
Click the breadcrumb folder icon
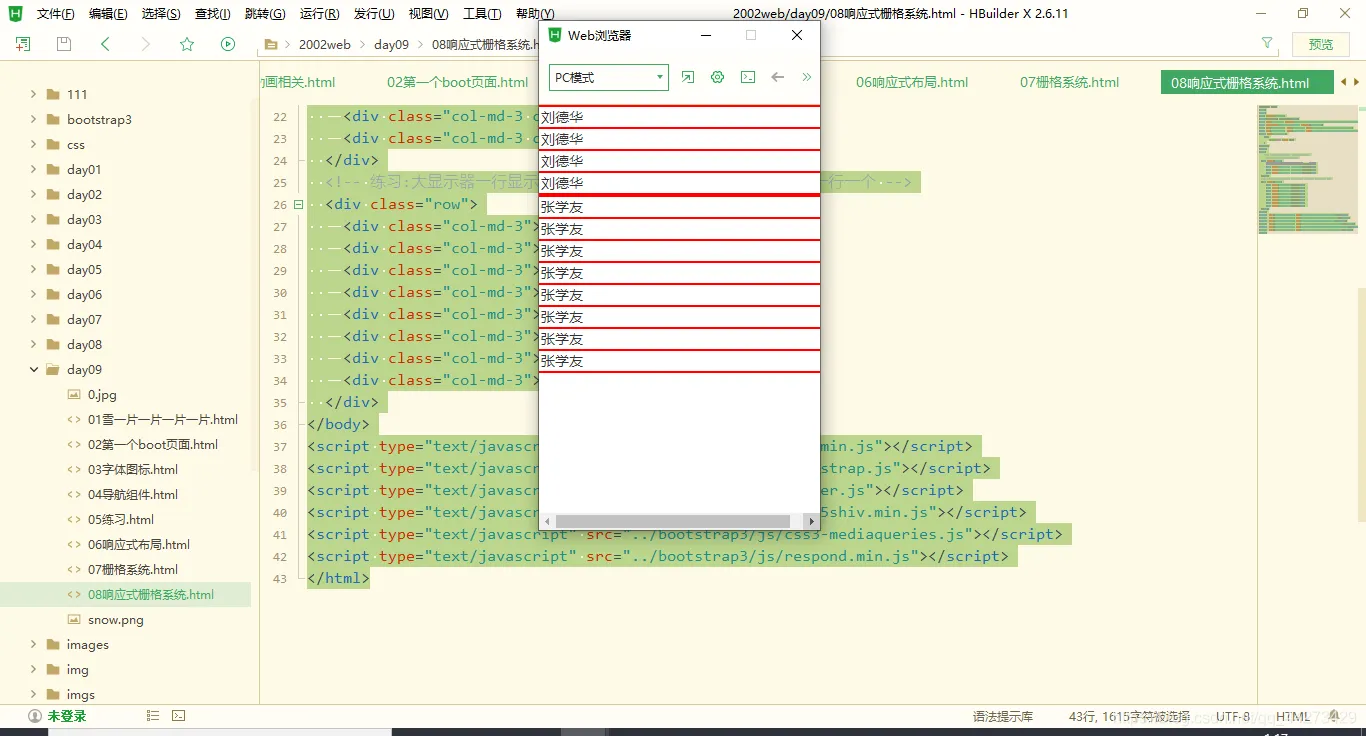pyautogui.click(x=270, y=44)
